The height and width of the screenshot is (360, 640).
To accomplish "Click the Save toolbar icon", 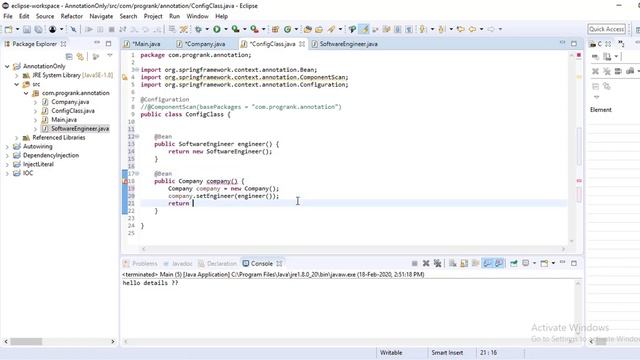I will pyautogui.click(x=27, y=29).
